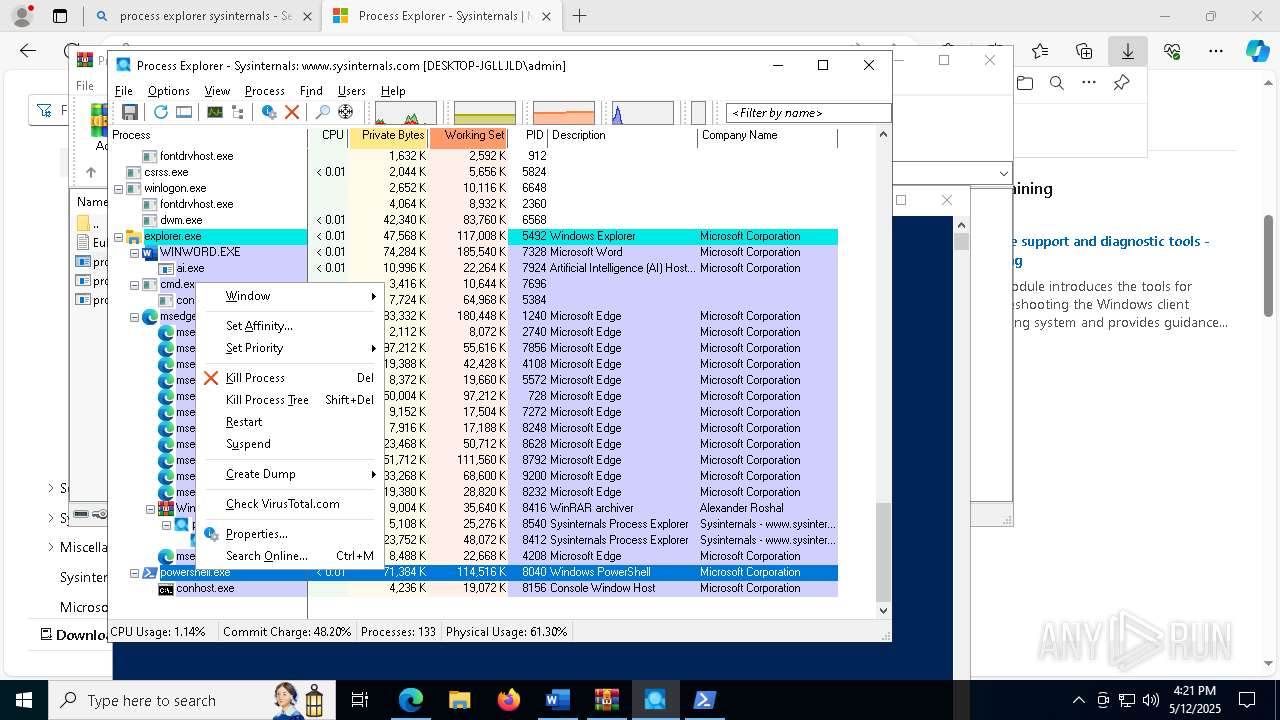The height and width of the screenshot is (720, 1280).
Task: Open the File menu in Process Explorer
Action: 124,91
